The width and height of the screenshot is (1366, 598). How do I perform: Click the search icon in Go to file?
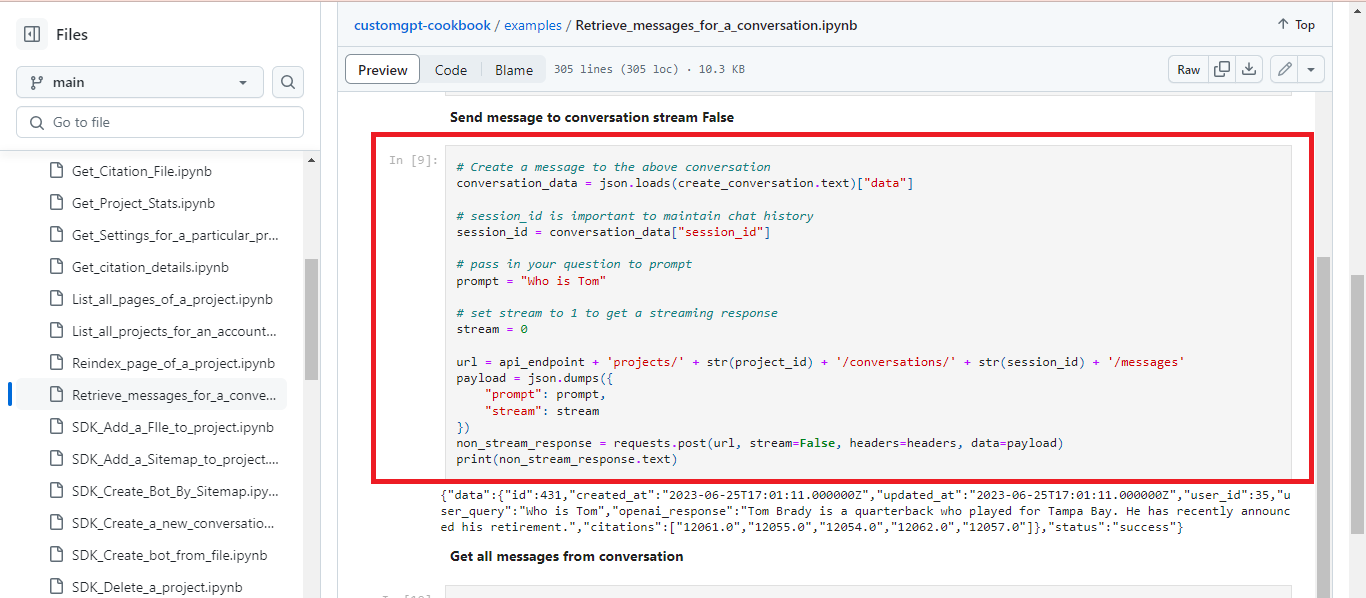click(x=35, y=121)
